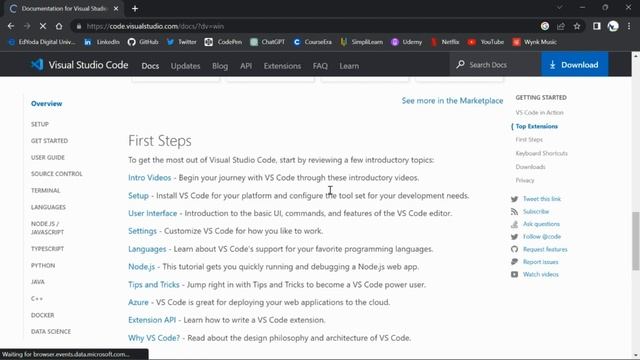Open the ChatGPT bookmark
The width and height of the screenshot is (640, 360).
coord(267,42)
